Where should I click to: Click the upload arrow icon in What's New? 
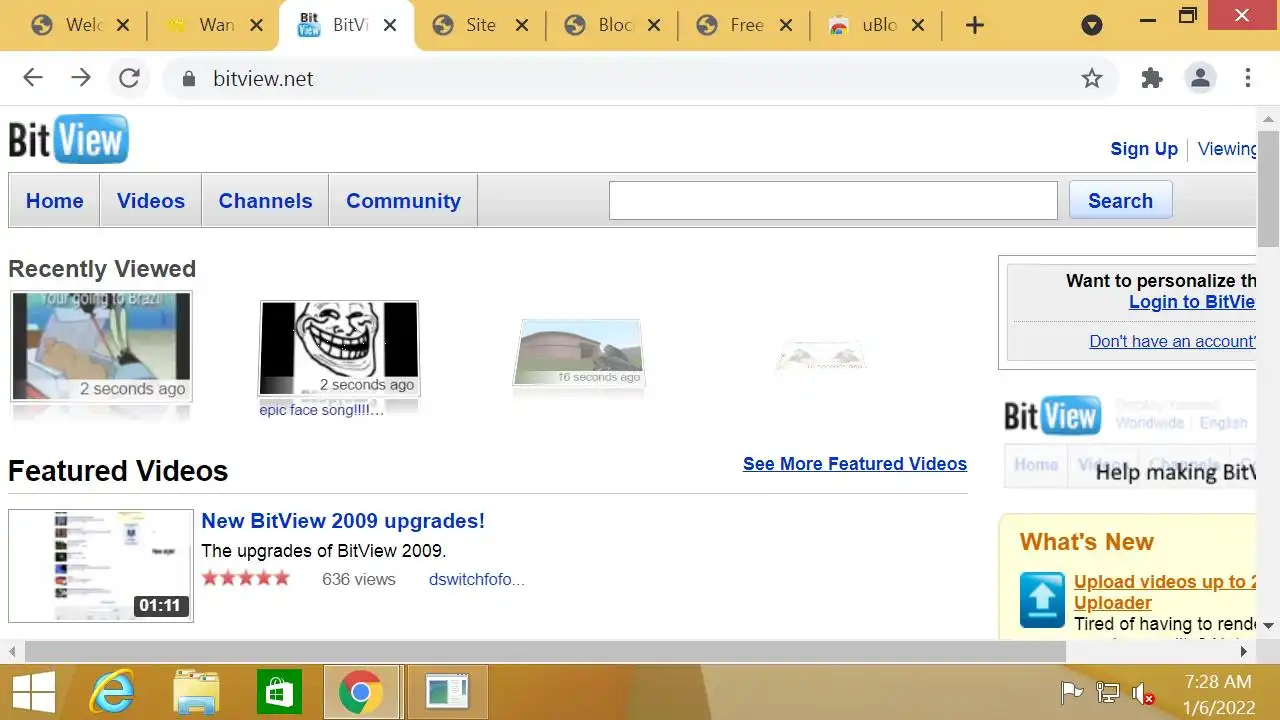(x=1042, y=599)
